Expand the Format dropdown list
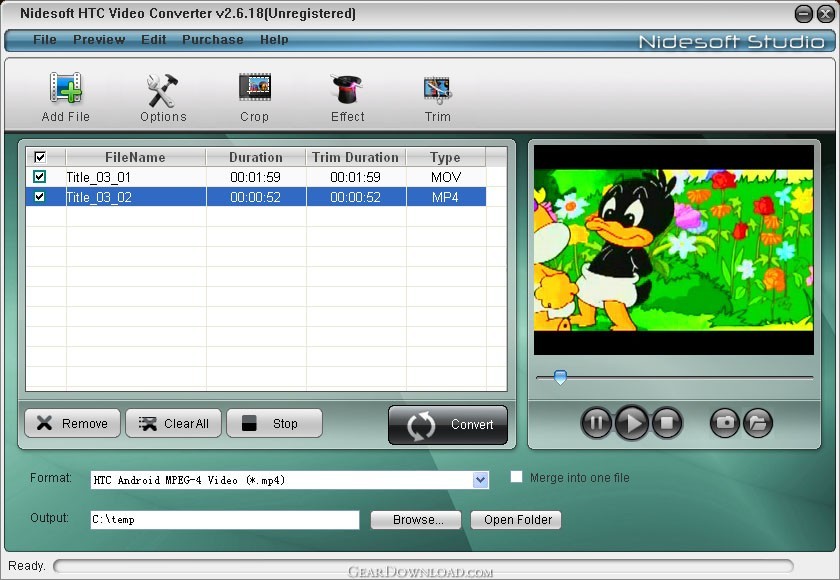This screenshot has height=580, width=840. [x=480, y=480]
